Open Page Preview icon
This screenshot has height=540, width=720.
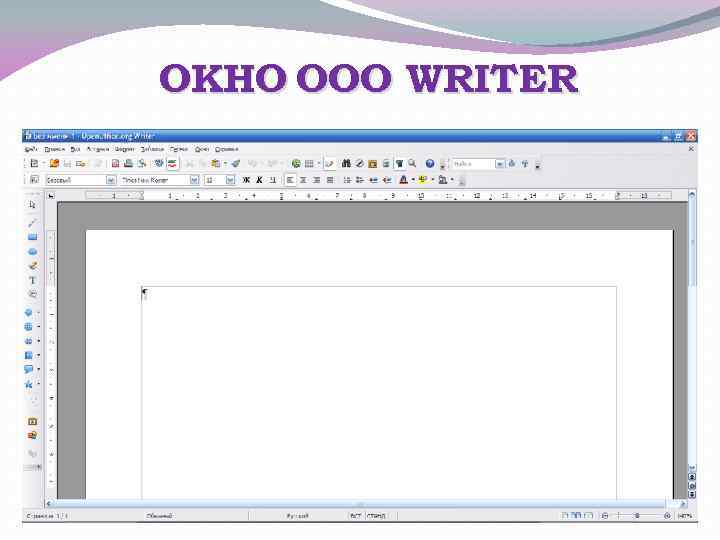coord(142,163)
